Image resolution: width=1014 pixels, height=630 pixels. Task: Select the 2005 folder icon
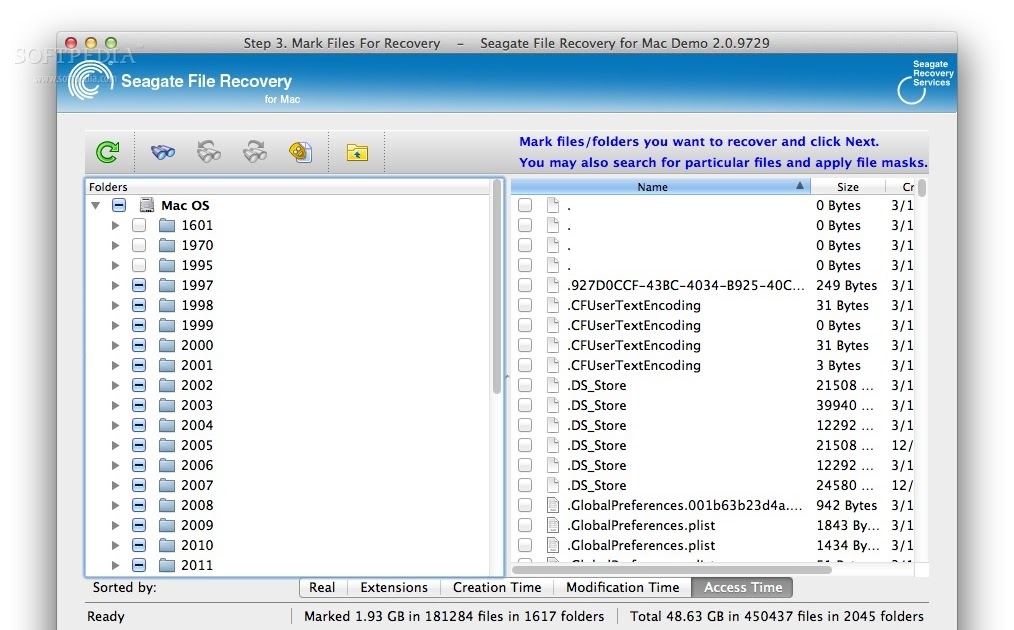(x=167, y=445)
